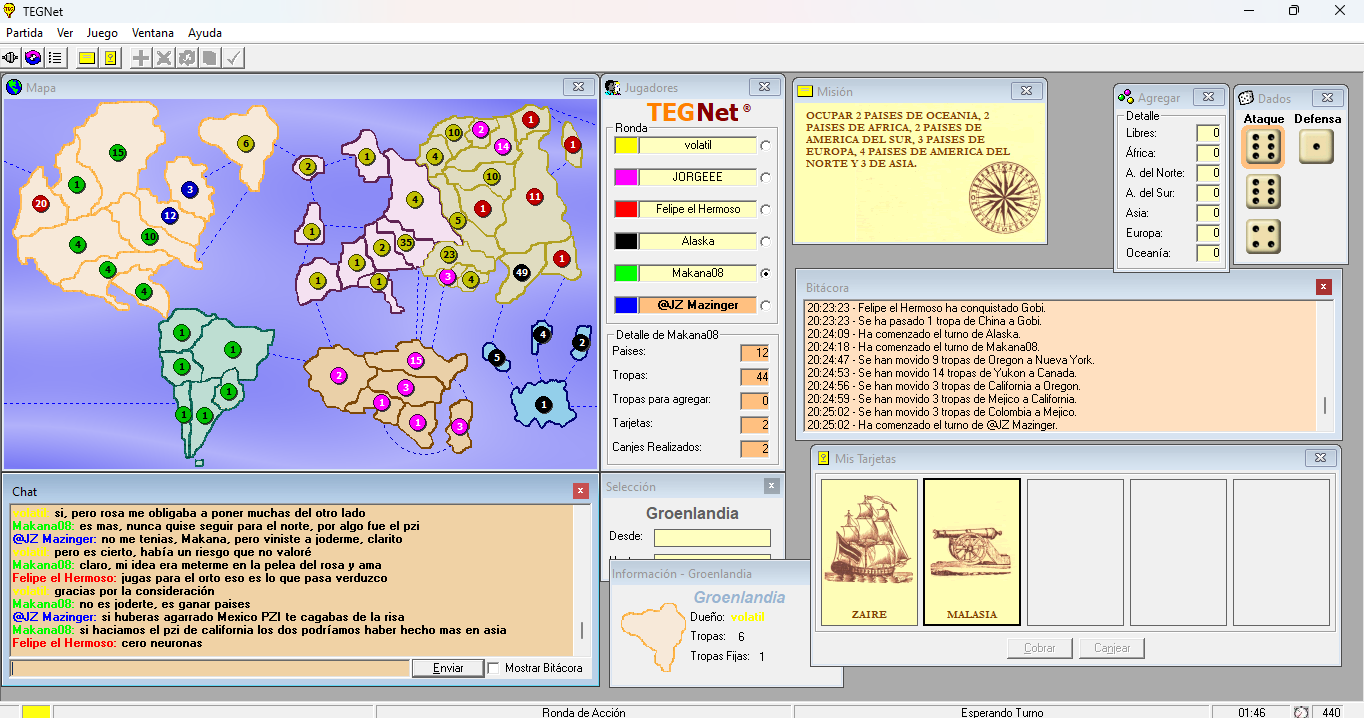
Task: Click the @JZ Mazinger player name button
Action: pos(698,305)
